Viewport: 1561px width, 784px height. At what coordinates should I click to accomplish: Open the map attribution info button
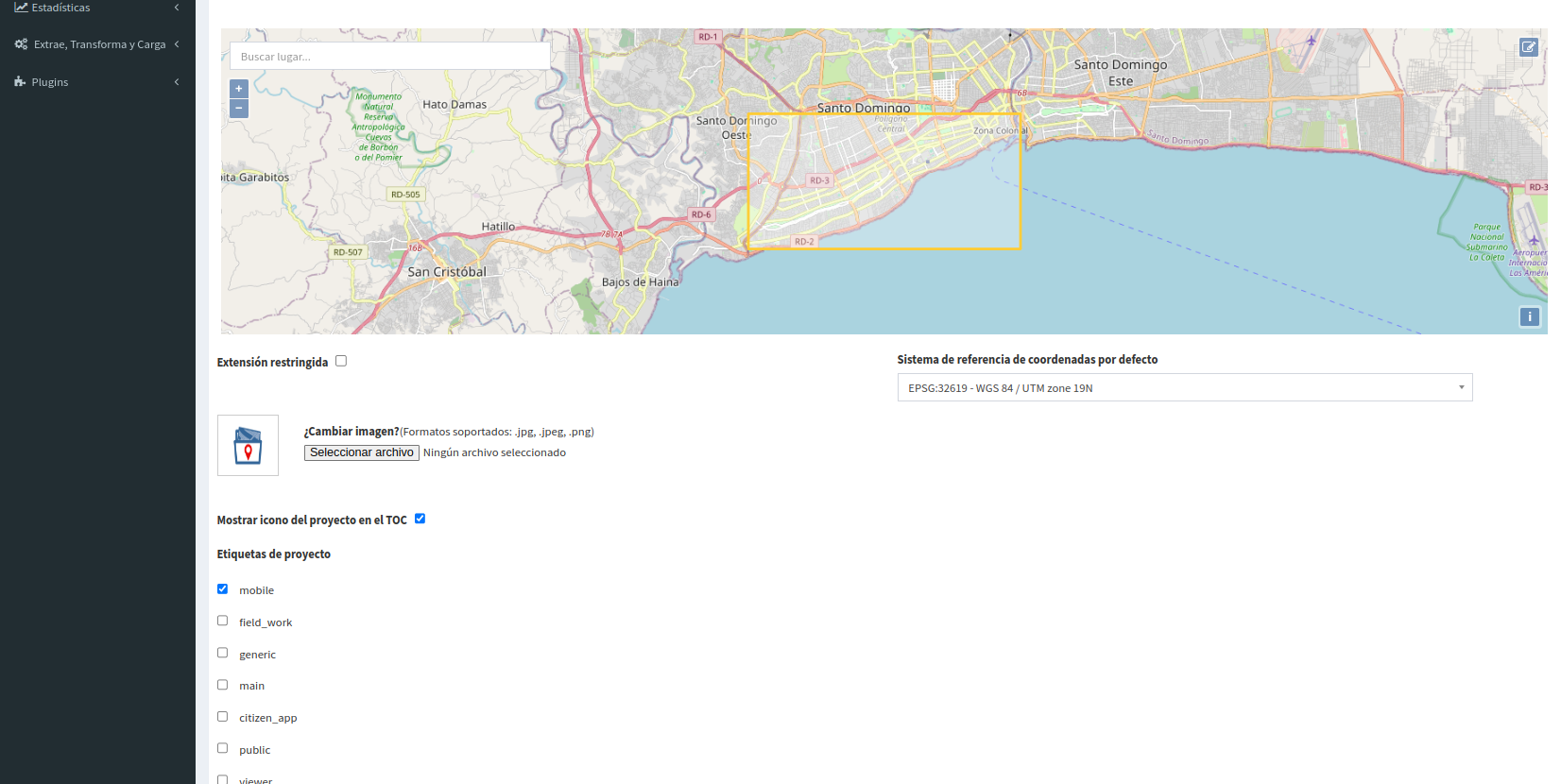[1530, 317]
